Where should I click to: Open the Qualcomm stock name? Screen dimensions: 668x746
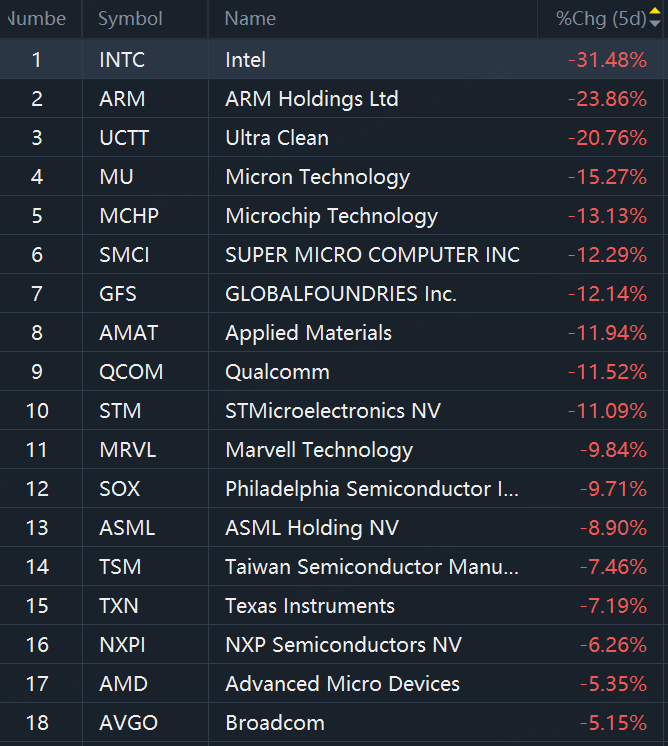pyautogui.click(x=277, y=372)
